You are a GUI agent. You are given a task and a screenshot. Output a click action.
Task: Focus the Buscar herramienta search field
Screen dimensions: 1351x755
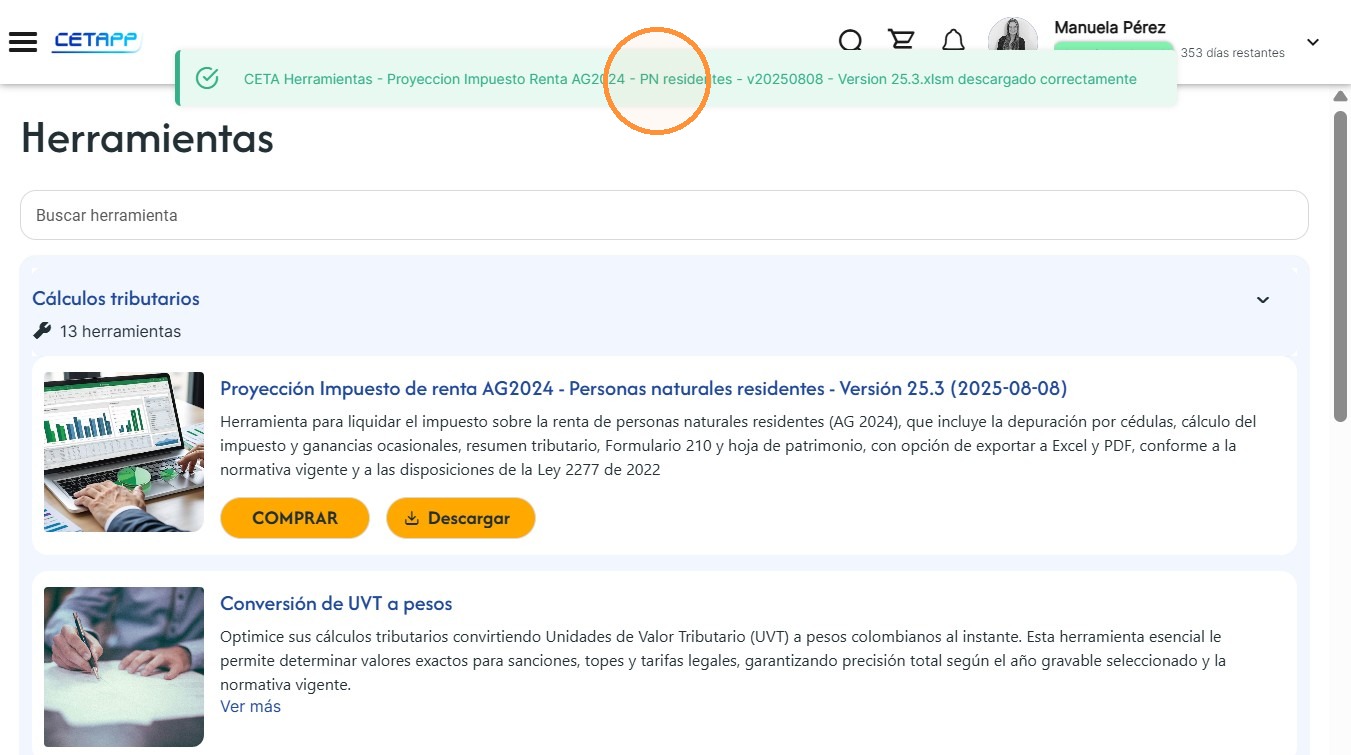664,215
